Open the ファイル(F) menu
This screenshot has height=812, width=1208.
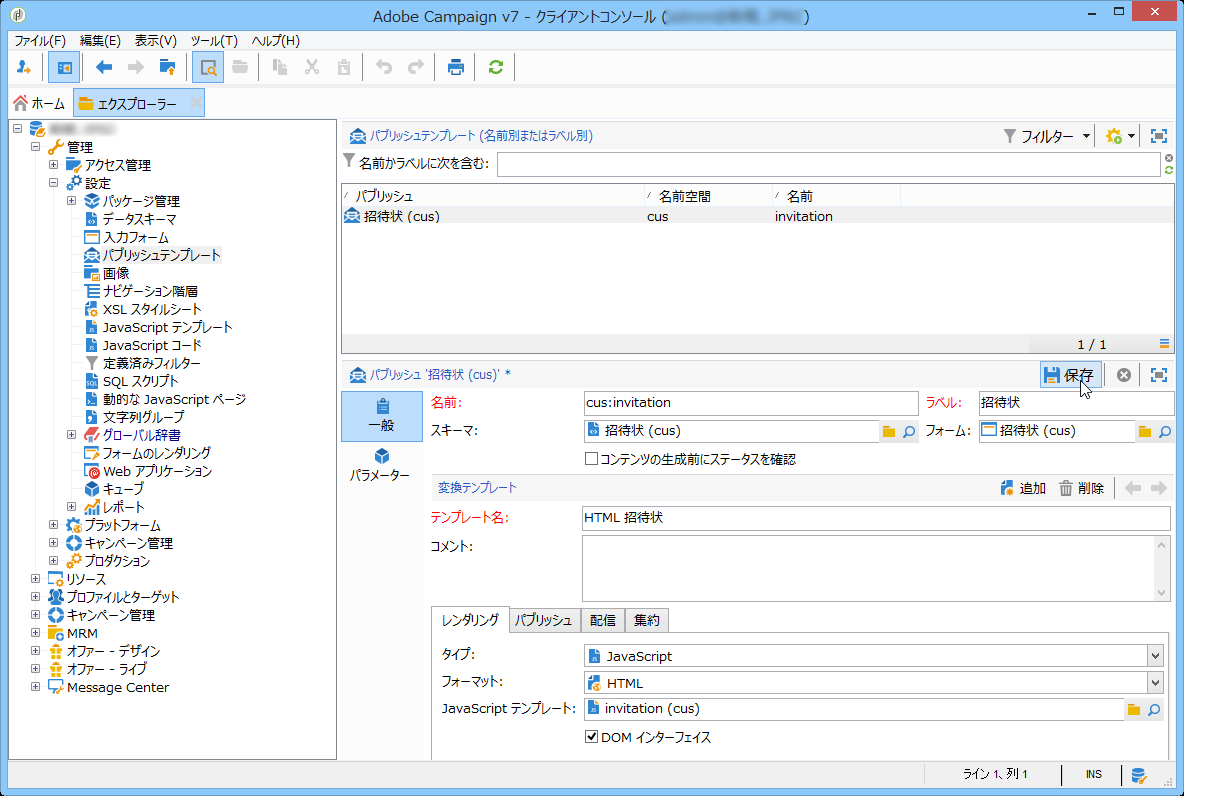click(40, 40)
